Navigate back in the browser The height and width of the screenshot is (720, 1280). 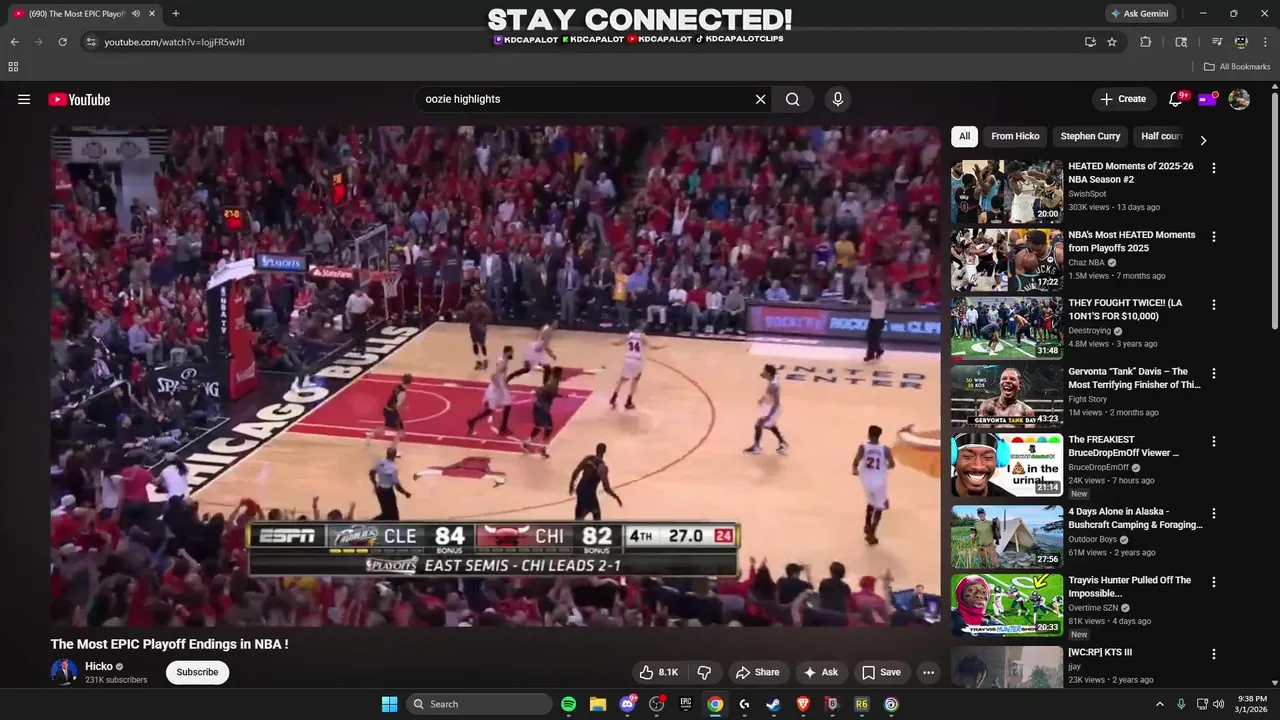click(x=14, y=42)
